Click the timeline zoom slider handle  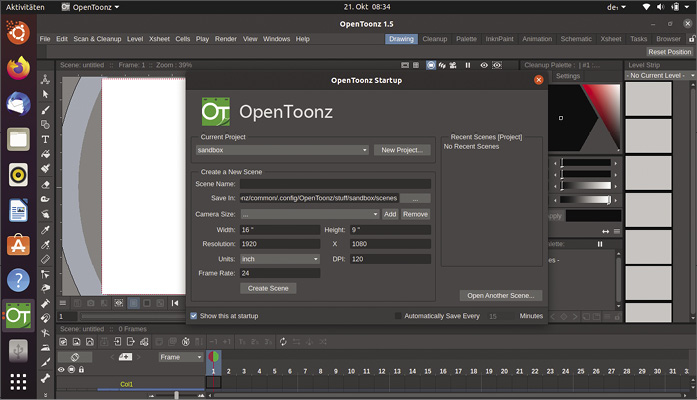176,395
